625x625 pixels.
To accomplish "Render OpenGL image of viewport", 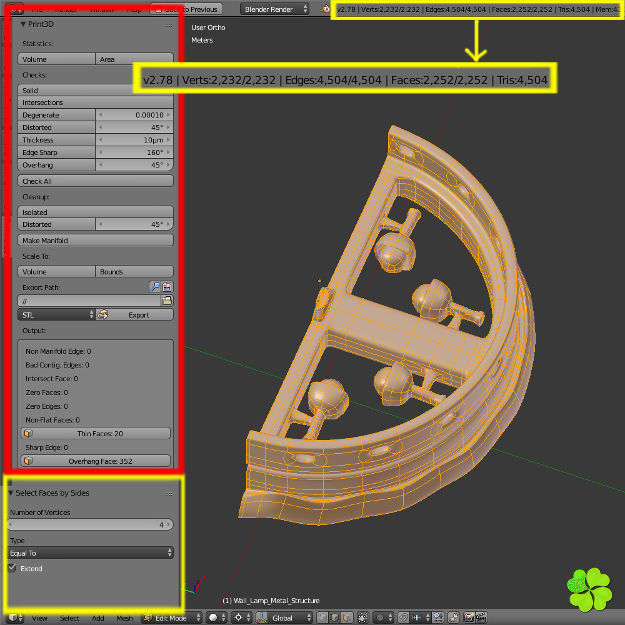I will click(x=469, y=617).
